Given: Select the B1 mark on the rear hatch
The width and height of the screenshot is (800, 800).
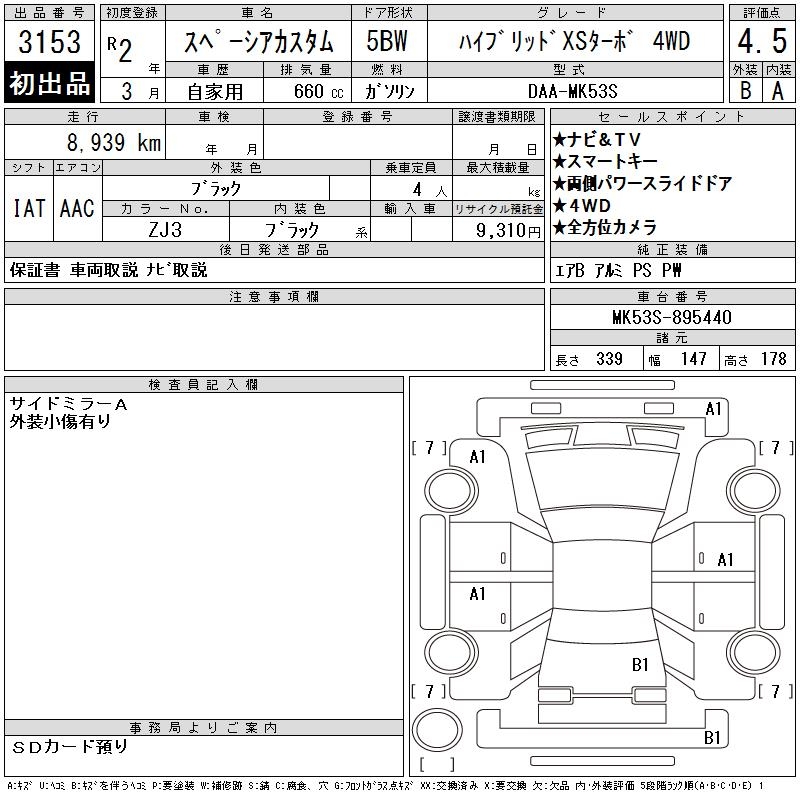Looking at the screenshot, I should (x=640, y=663).
